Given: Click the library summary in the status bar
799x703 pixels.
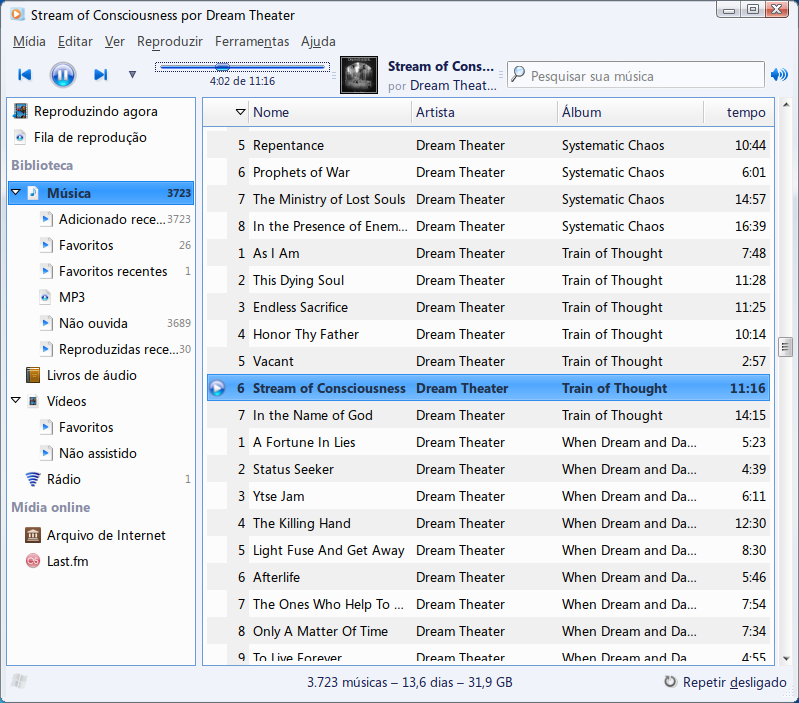Looking at the screenshot, I should (410, 682).
